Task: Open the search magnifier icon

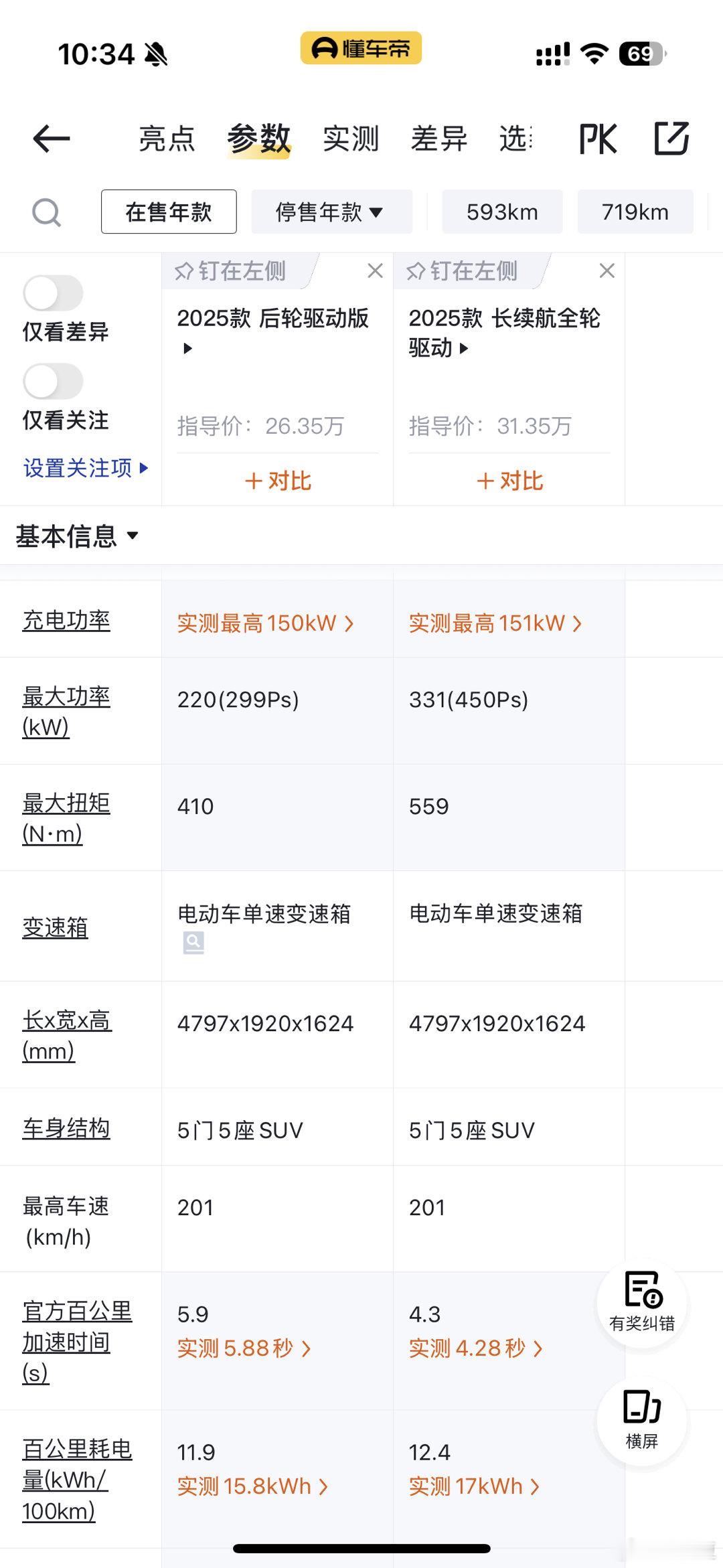Action: (46, 213)
